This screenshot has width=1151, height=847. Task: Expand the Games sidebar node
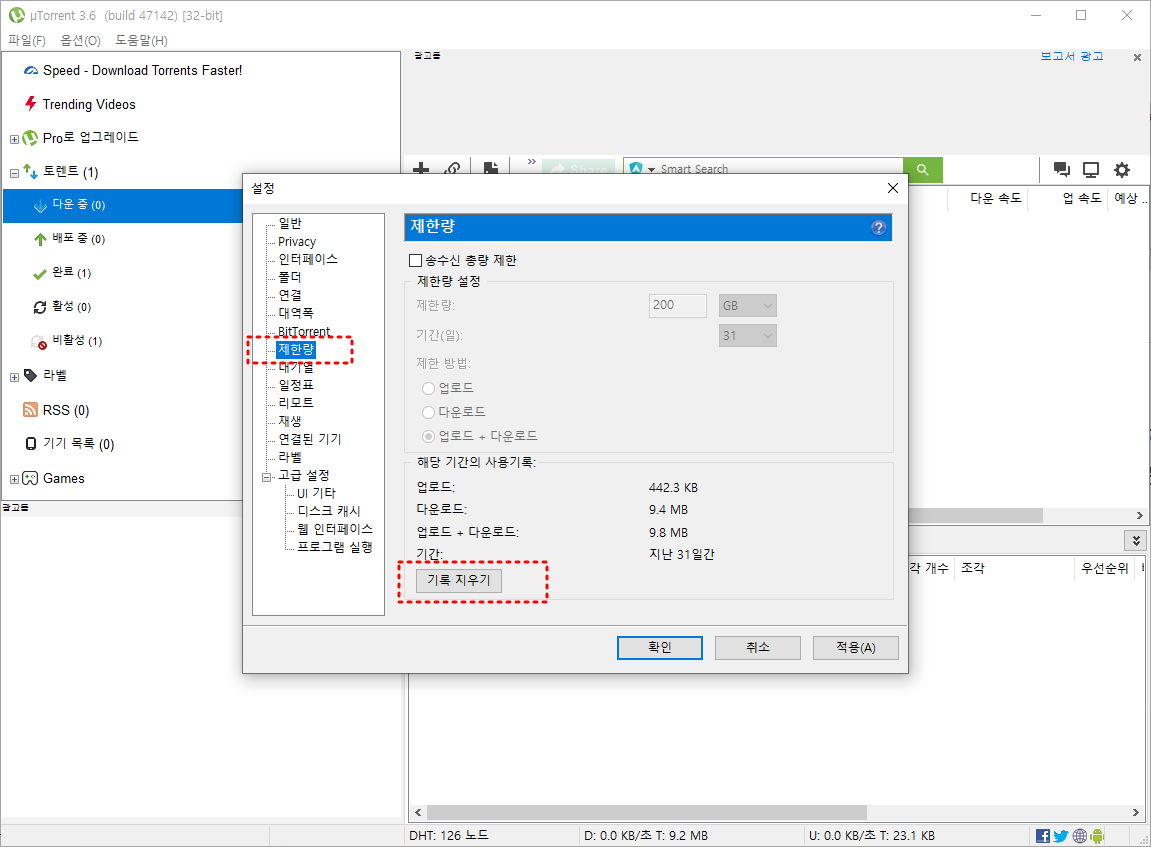click(x=14, y=479)
